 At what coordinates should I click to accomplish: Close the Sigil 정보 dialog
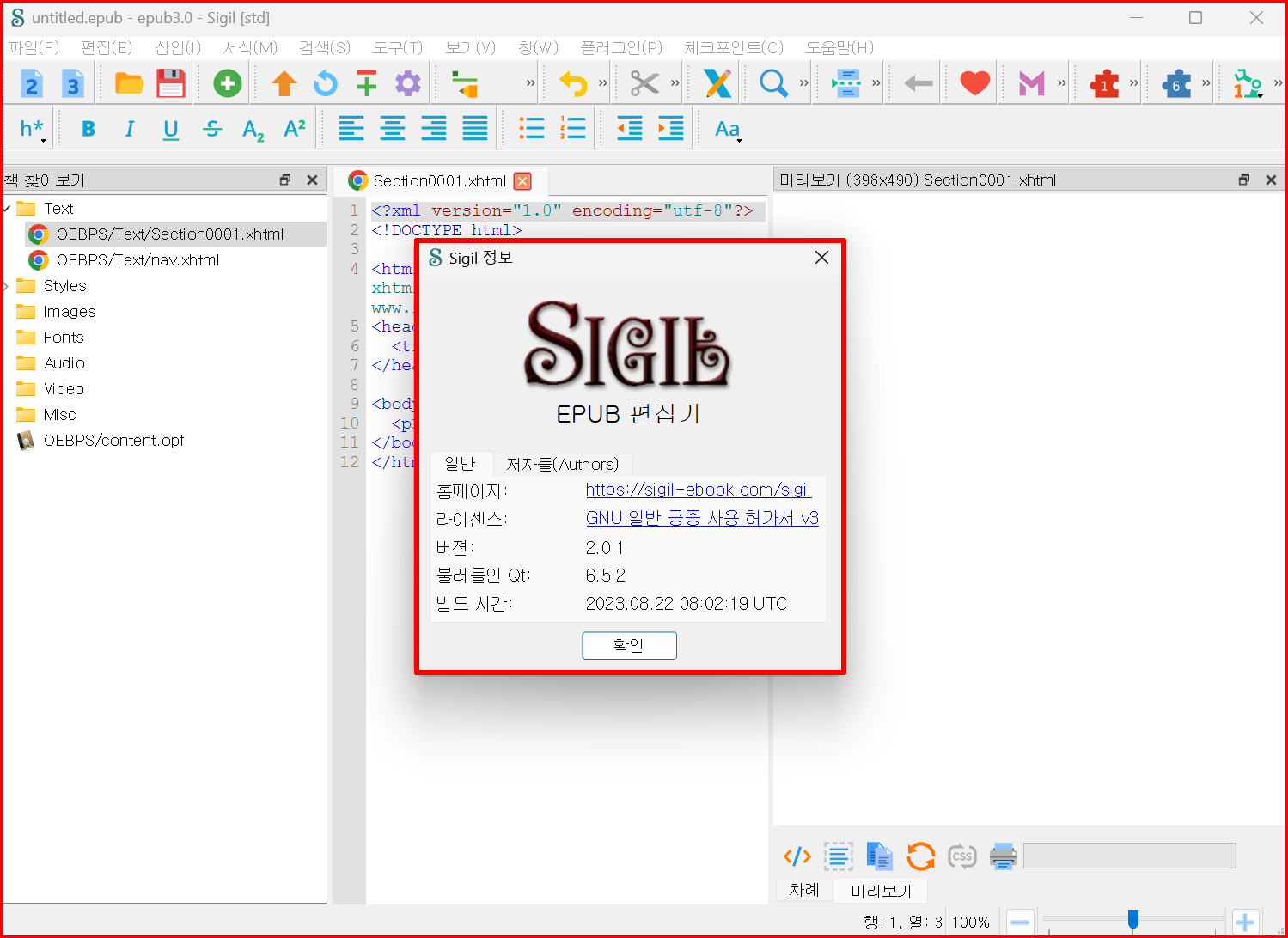821,258
